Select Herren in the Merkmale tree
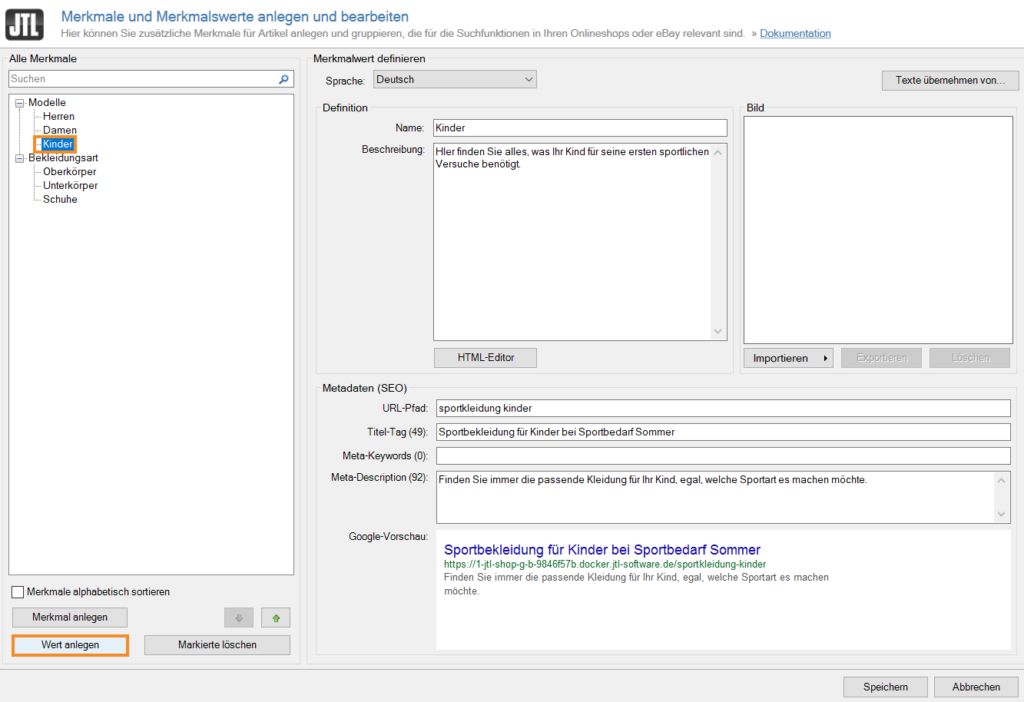The width and height of the screenshot is (1024, 702). click(x=59, y=117)
